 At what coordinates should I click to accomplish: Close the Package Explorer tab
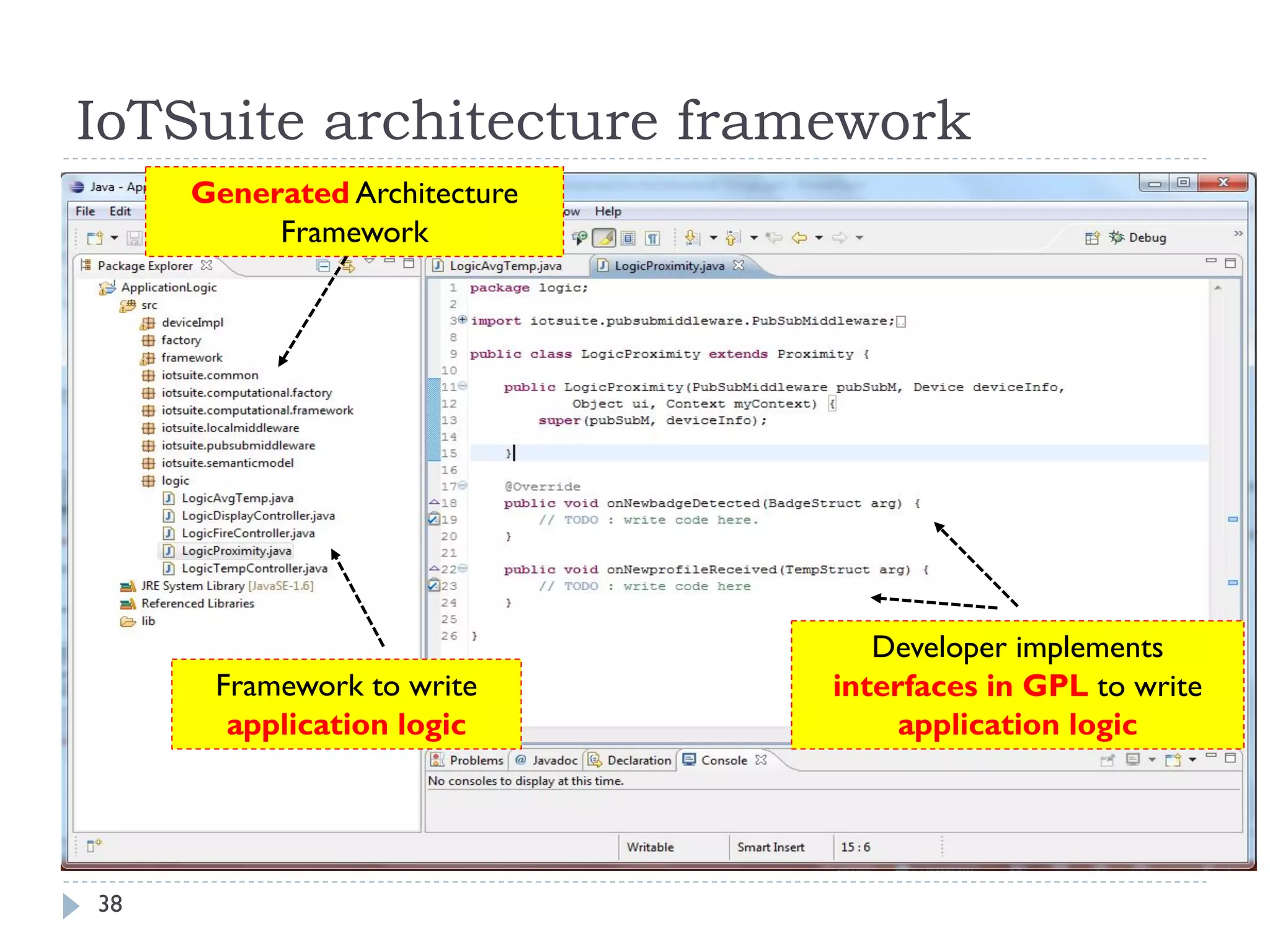(206, 265)
